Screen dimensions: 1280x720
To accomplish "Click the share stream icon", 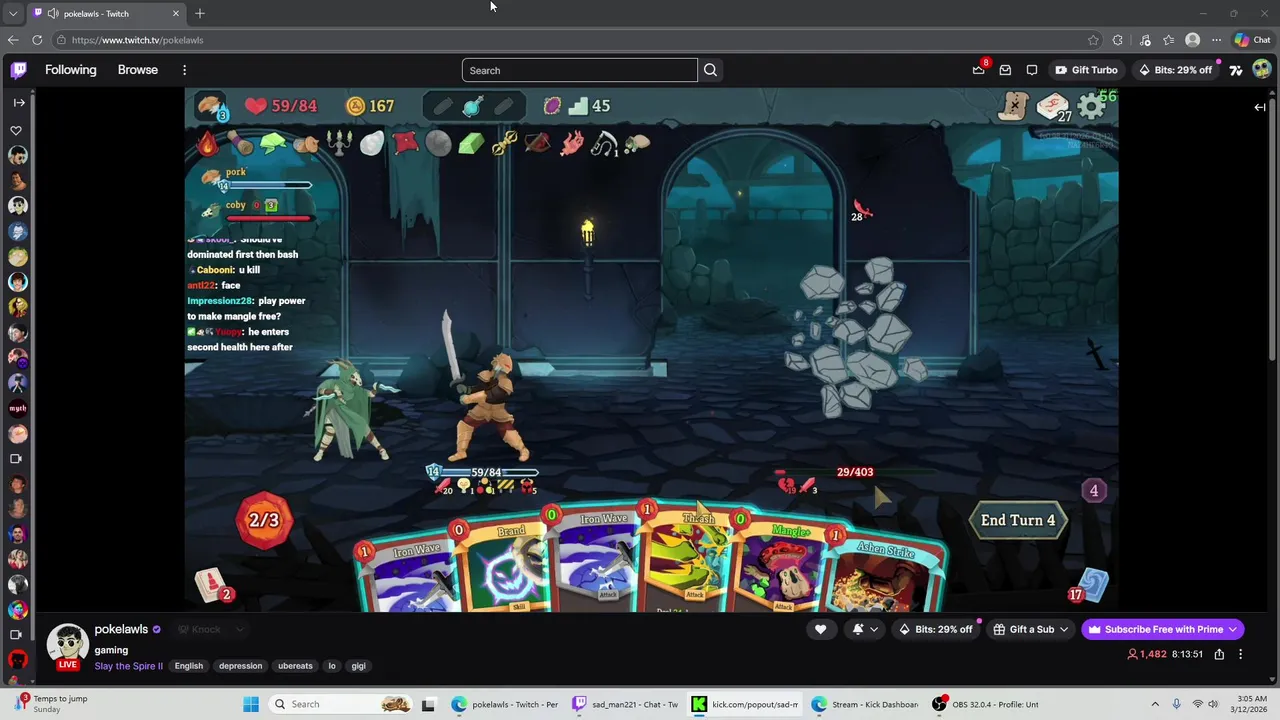I will point(1219,654).
